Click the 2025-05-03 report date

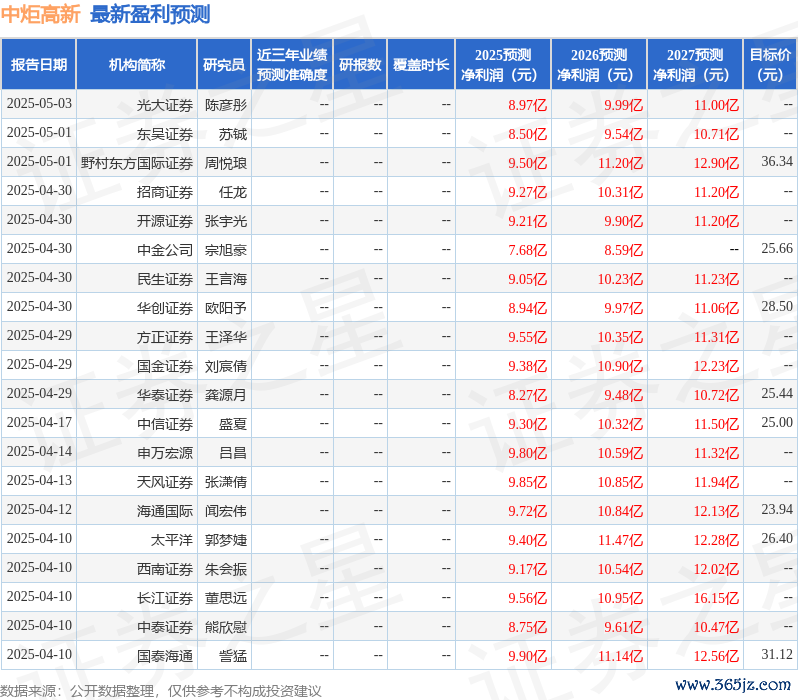pyautogui.click(x=39, y=103)
